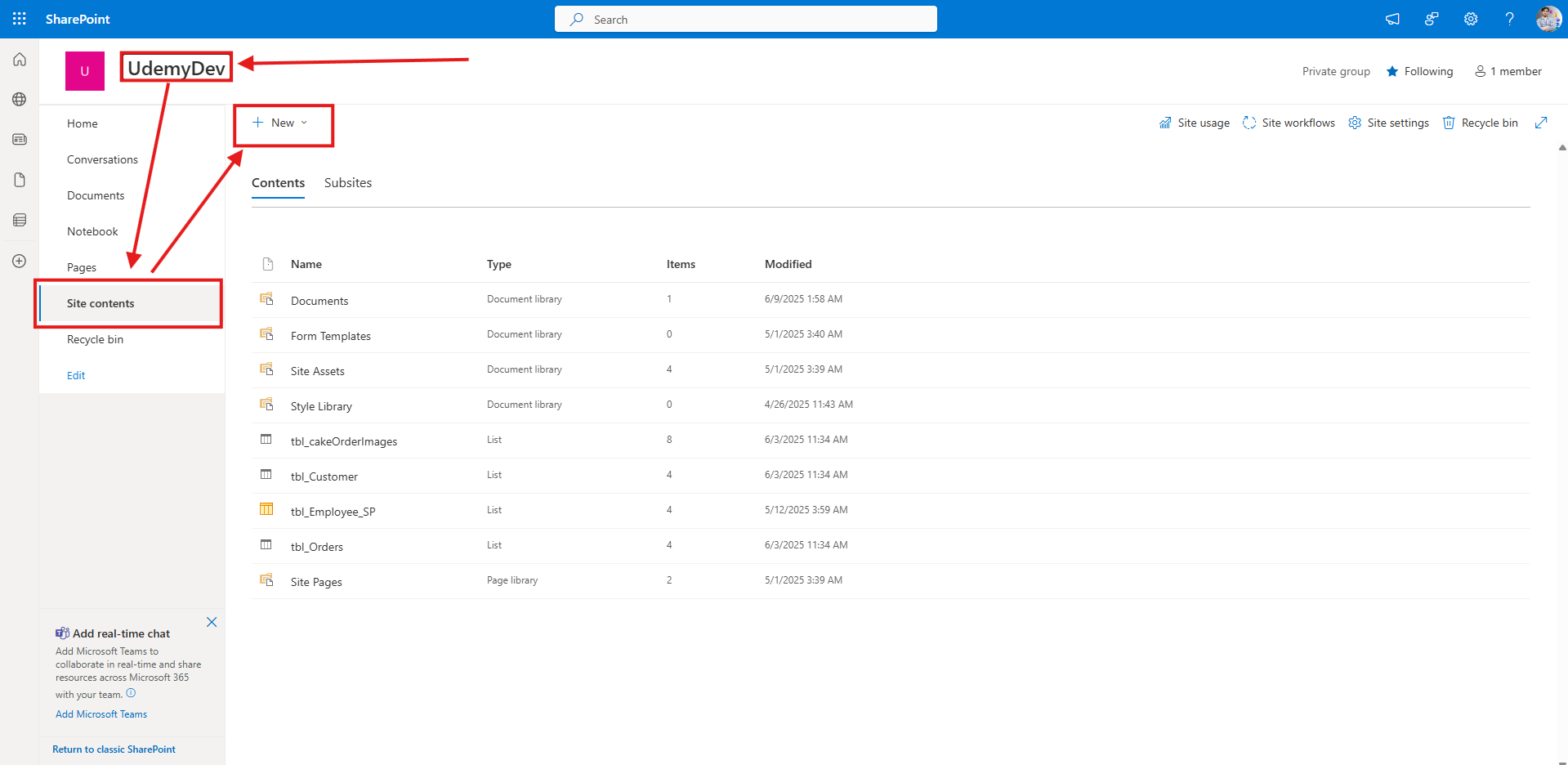The width and height of the screenshot is (1568, 765).
Task: Click the Search box
Action: click(x=746, y=19)
